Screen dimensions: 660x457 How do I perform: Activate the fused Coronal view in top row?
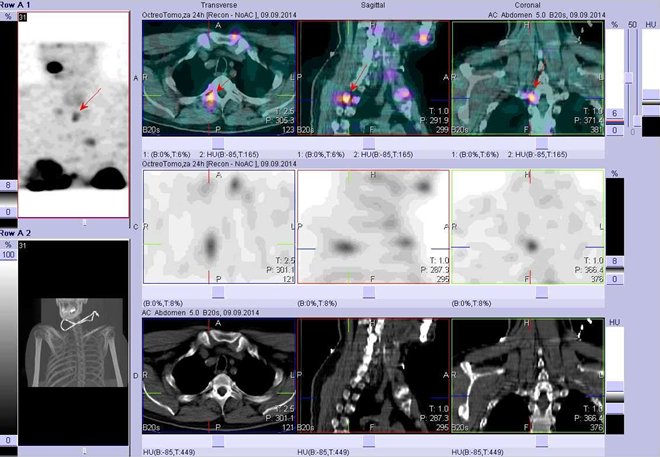[x=527, y=77]
